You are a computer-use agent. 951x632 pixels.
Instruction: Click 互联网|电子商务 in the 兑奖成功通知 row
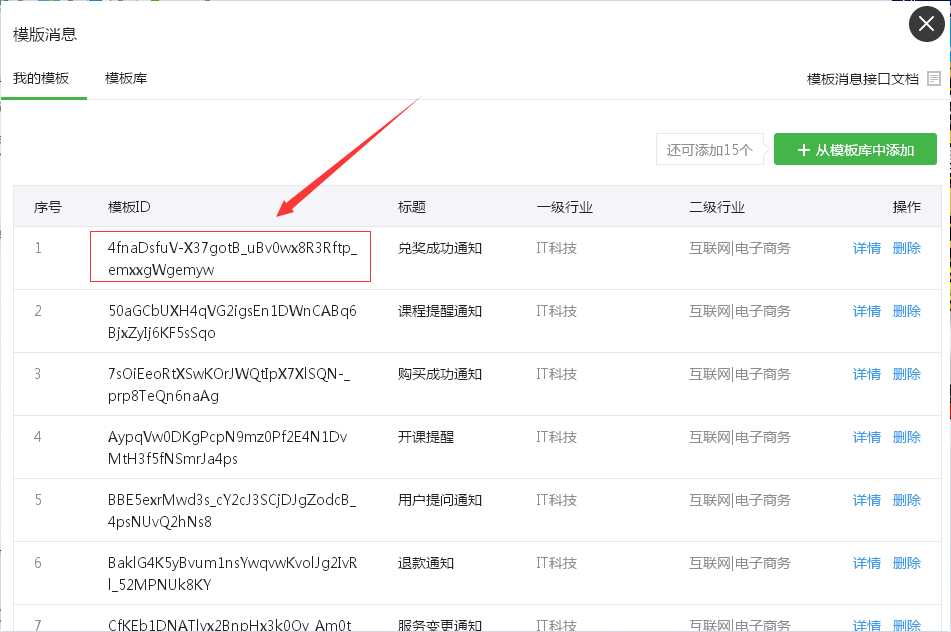739,248
